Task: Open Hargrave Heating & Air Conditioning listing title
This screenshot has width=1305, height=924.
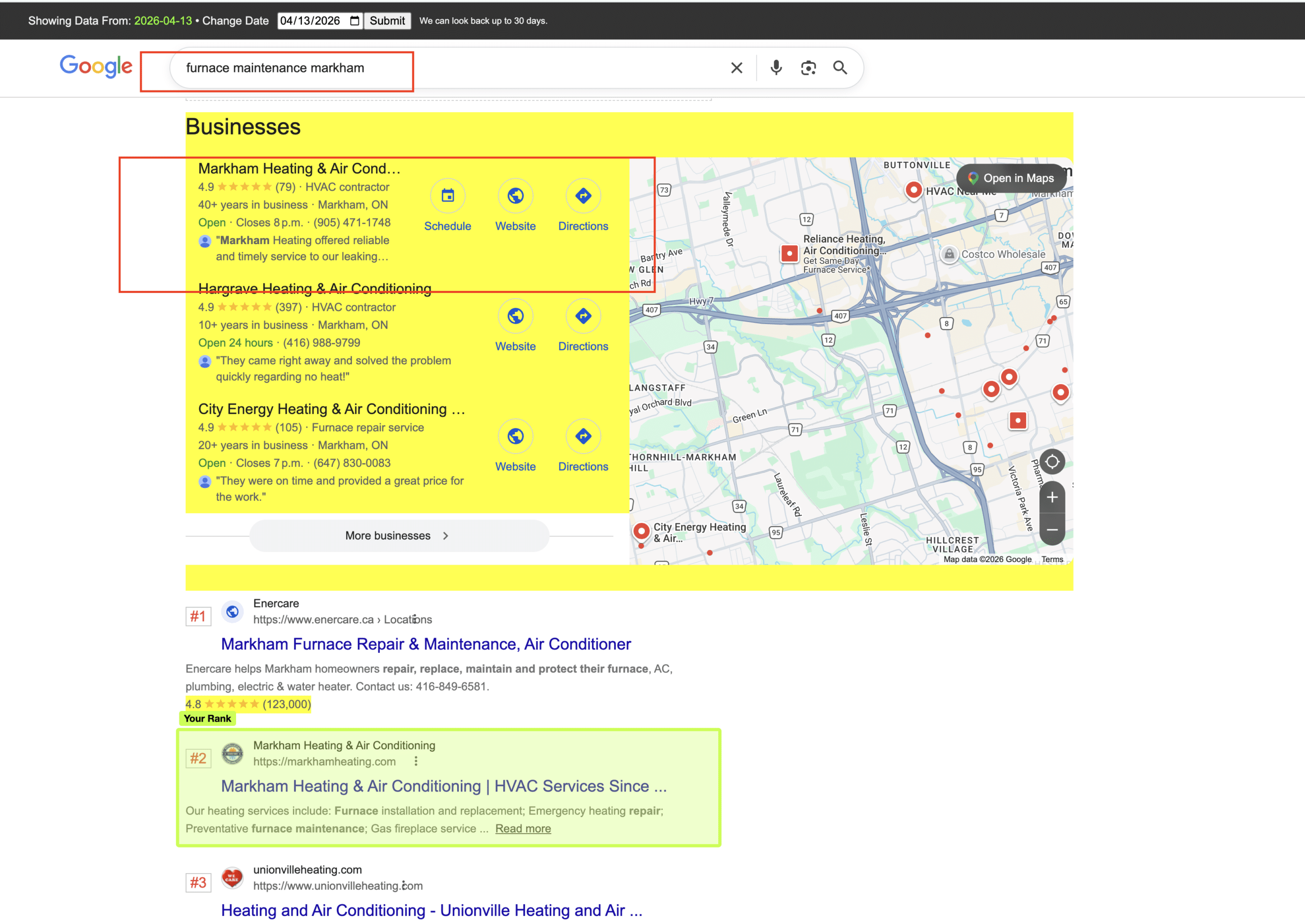Action: tap(315, 288)
